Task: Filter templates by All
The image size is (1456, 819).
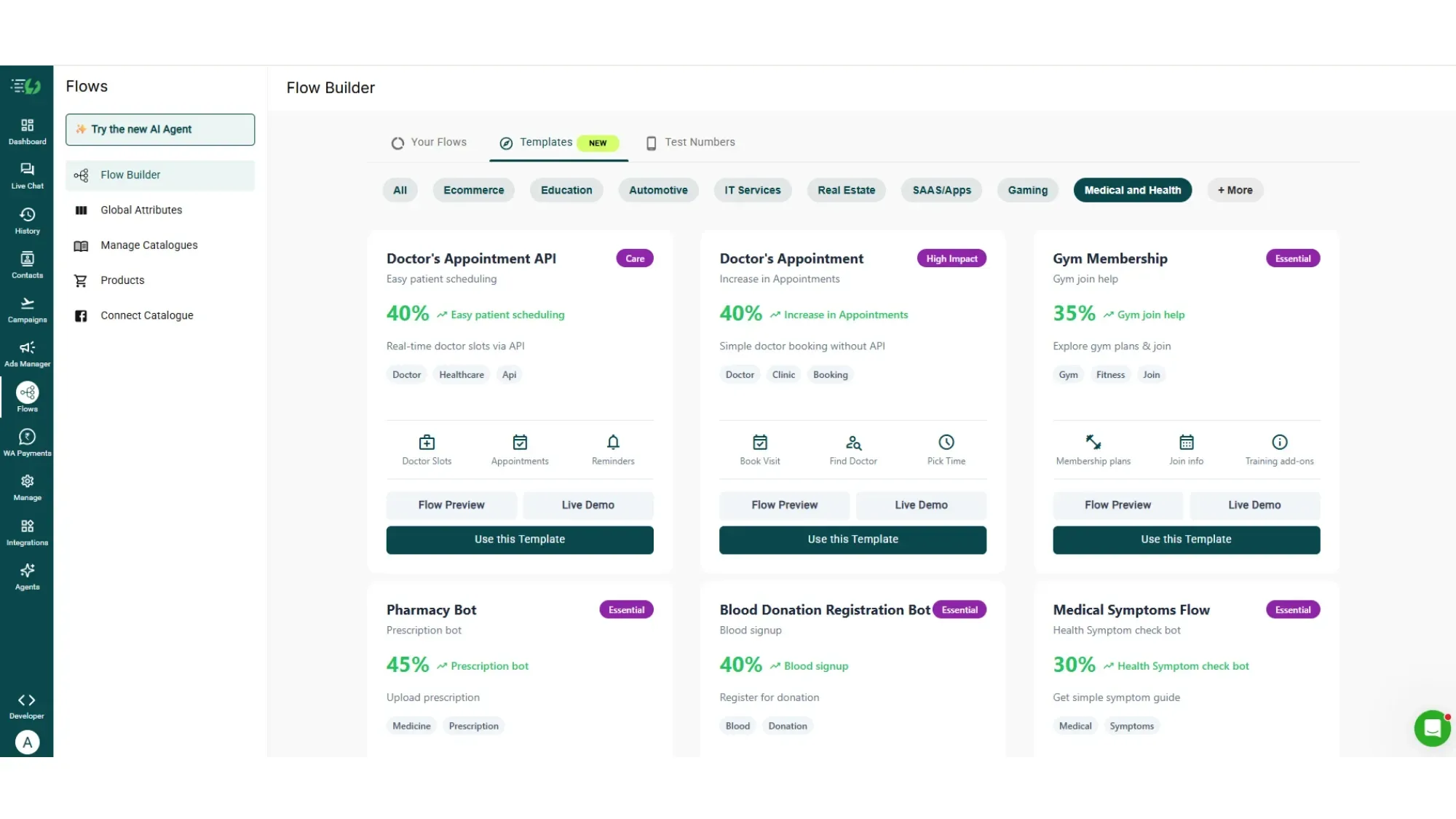Action: tap(400, 190)
